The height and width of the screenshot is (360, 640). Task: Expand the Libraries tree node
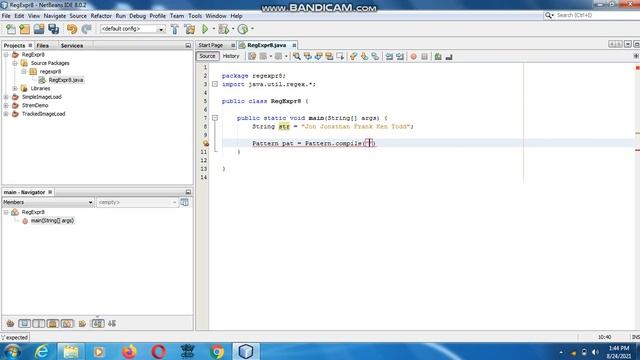pyautogui.click(x=15, y=89)
